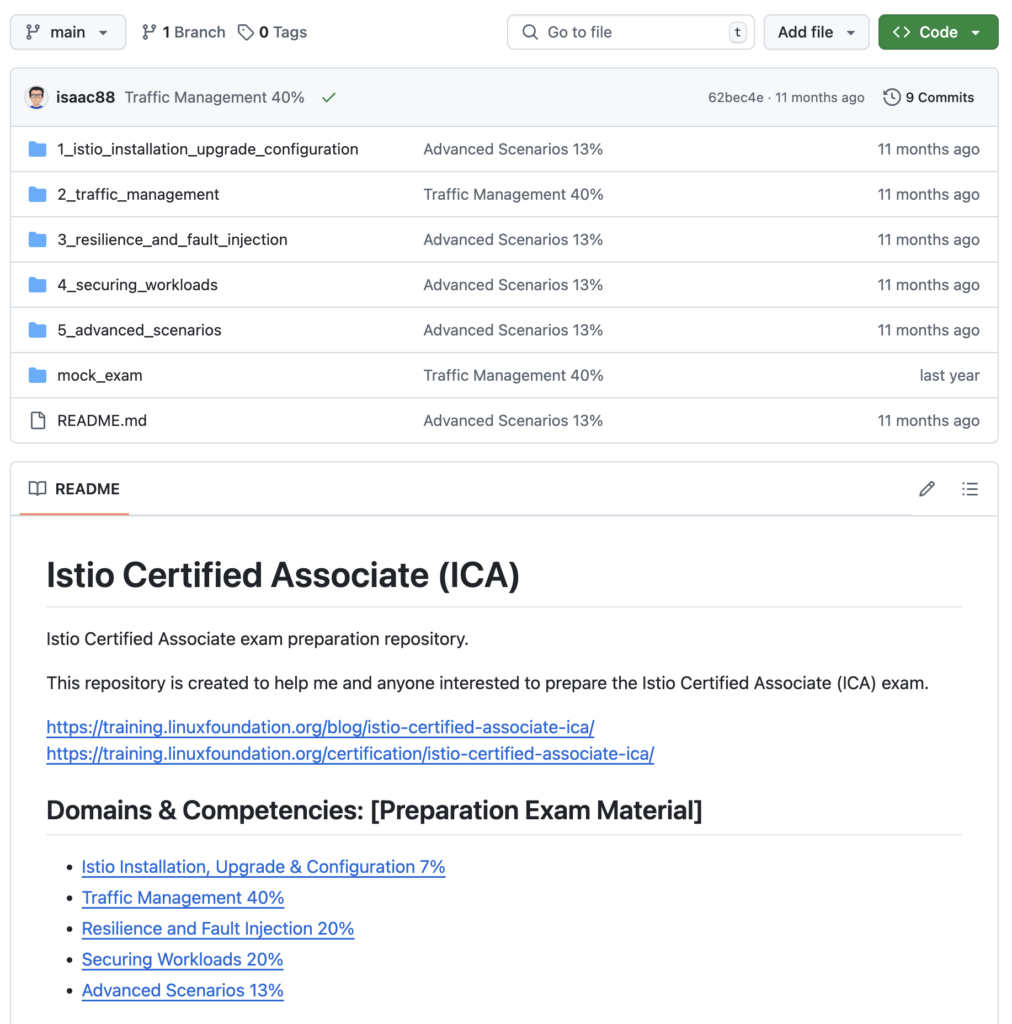Screen dimensions: 1012x1024
Task: View the 1 Branch link
Action: [x=183, y=32]
